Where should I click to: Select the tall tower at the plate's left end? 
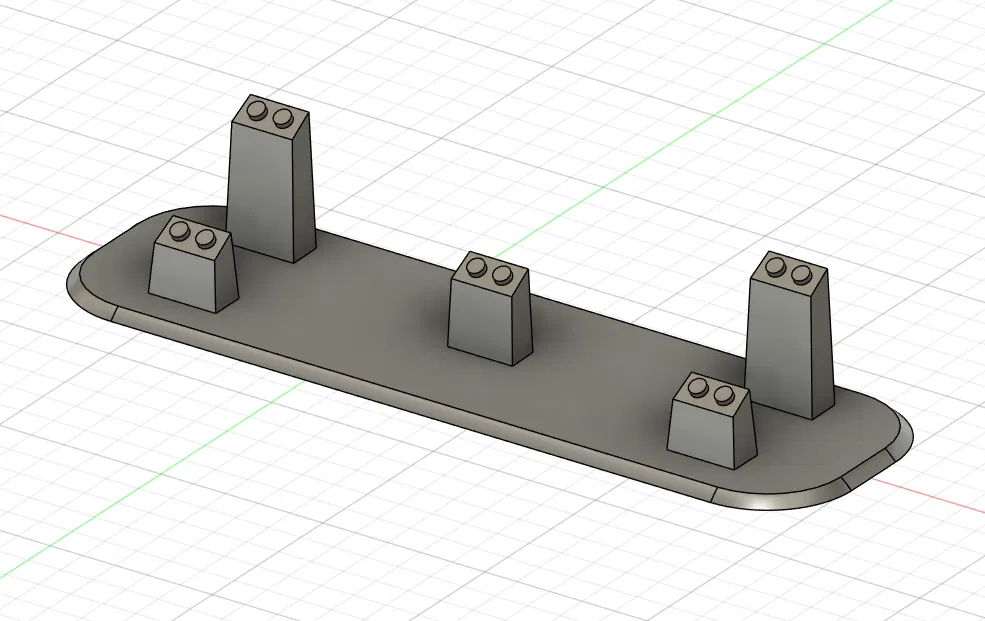point(270,179)
